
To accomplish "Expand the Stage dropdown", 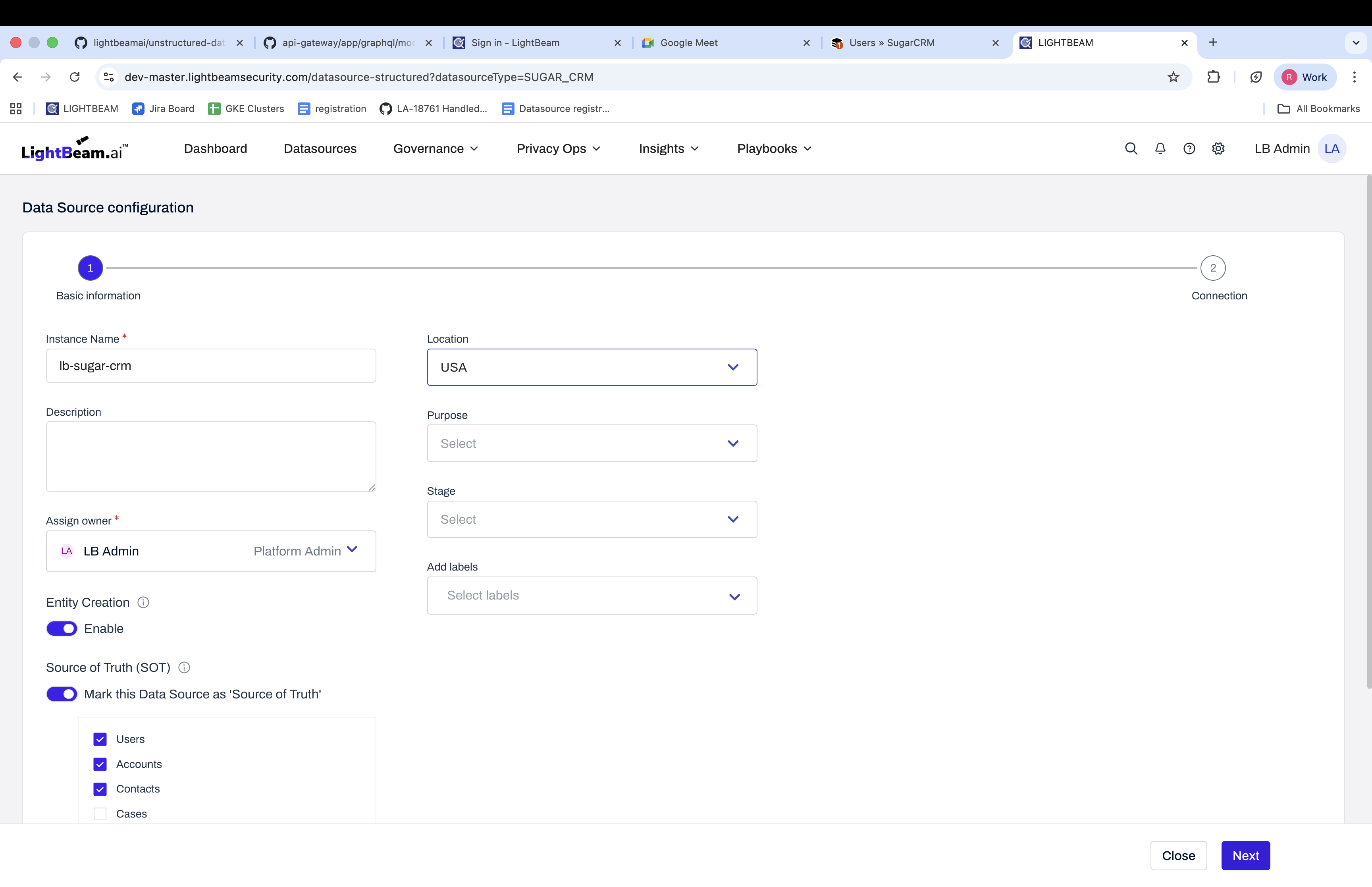I will [x=591, y=519].
